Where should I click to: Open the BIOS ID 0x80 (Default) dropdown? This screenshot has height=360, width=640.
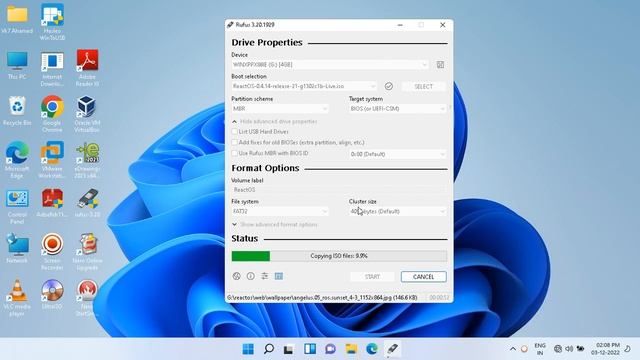(x=397, y=154)
